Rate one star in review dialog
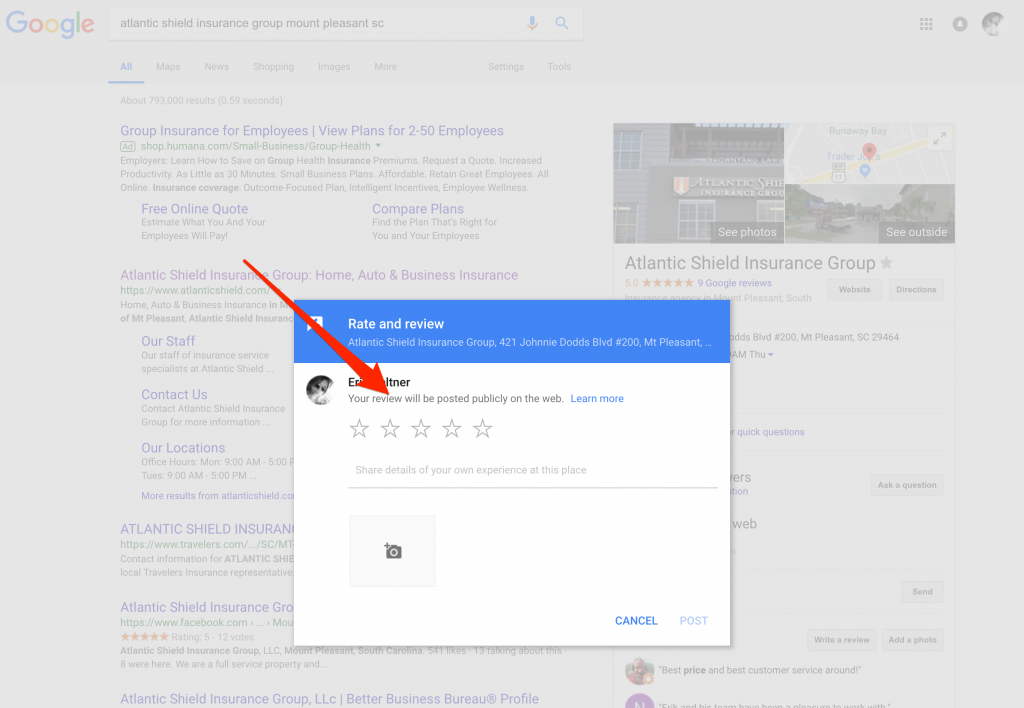 (x=359, y=428)
